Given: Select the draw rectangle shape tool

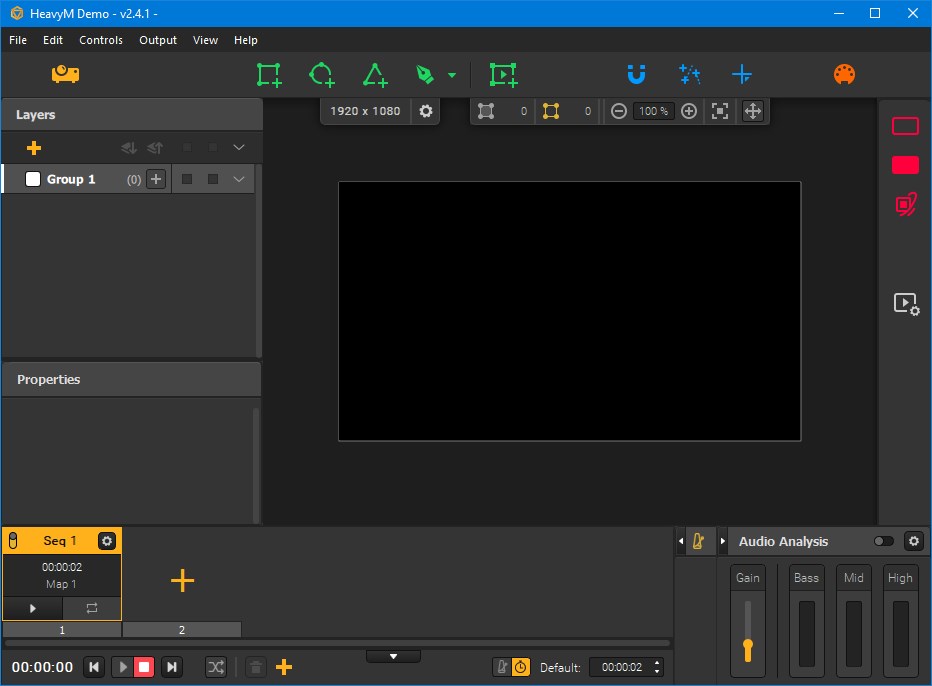Looking at the screenshot, I should coord(268,75).
